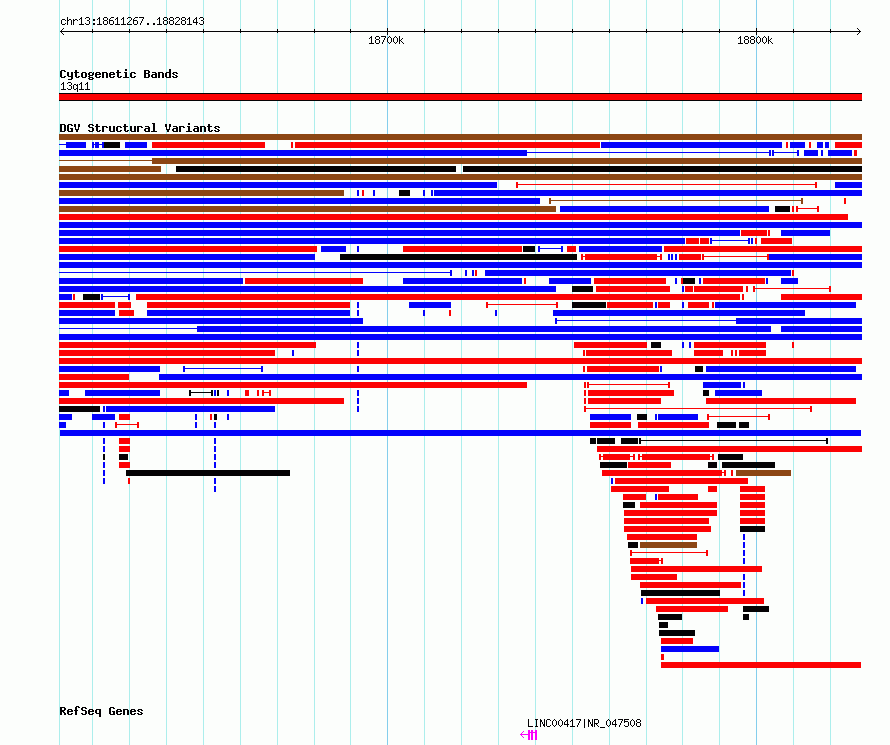Viewport: 890px width, 745px height.
Task: Click the left arrow at ruler start
Action: click(62, 32)
